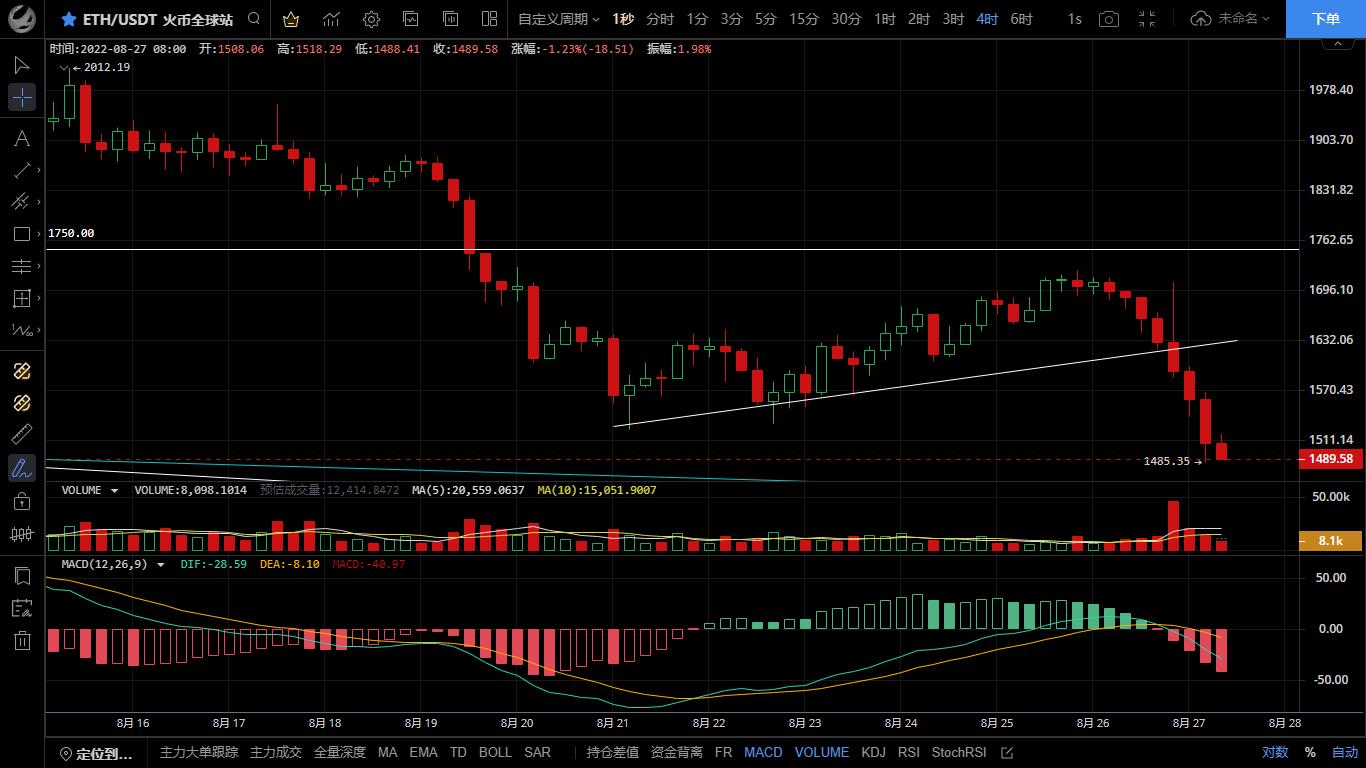The width and height of the screenshot is (1366, 768).
Task: Click the blue 下单 order button
Action: 1325,19
